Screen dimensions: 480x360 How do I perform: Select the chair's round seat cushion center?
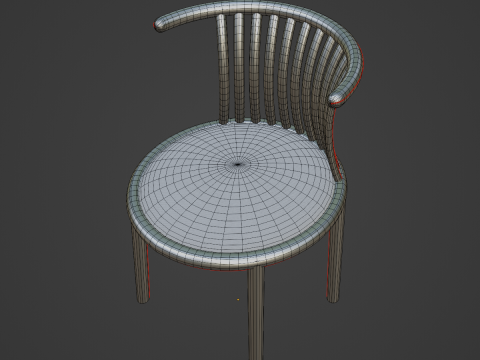[237, 164]
